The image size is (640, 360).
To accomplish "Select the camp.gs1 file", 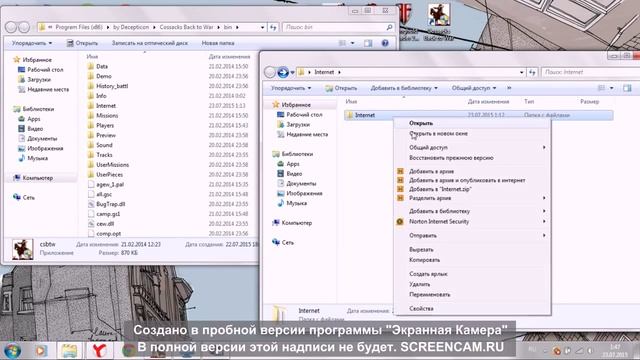I will [x=108, y=213].
